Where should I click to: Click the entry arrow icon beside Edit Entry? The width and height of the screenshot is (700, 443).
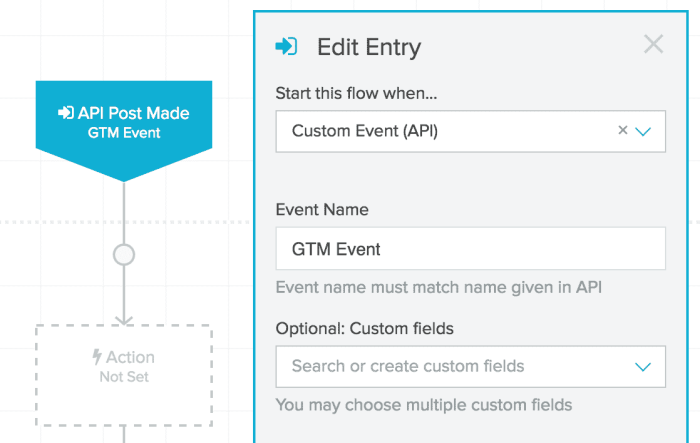click(287, 46)
